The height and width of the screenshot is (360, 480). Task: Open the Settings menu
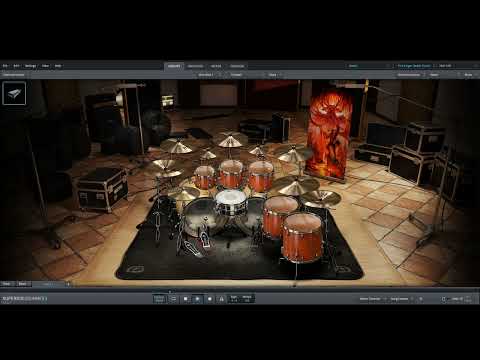(30, 66)
